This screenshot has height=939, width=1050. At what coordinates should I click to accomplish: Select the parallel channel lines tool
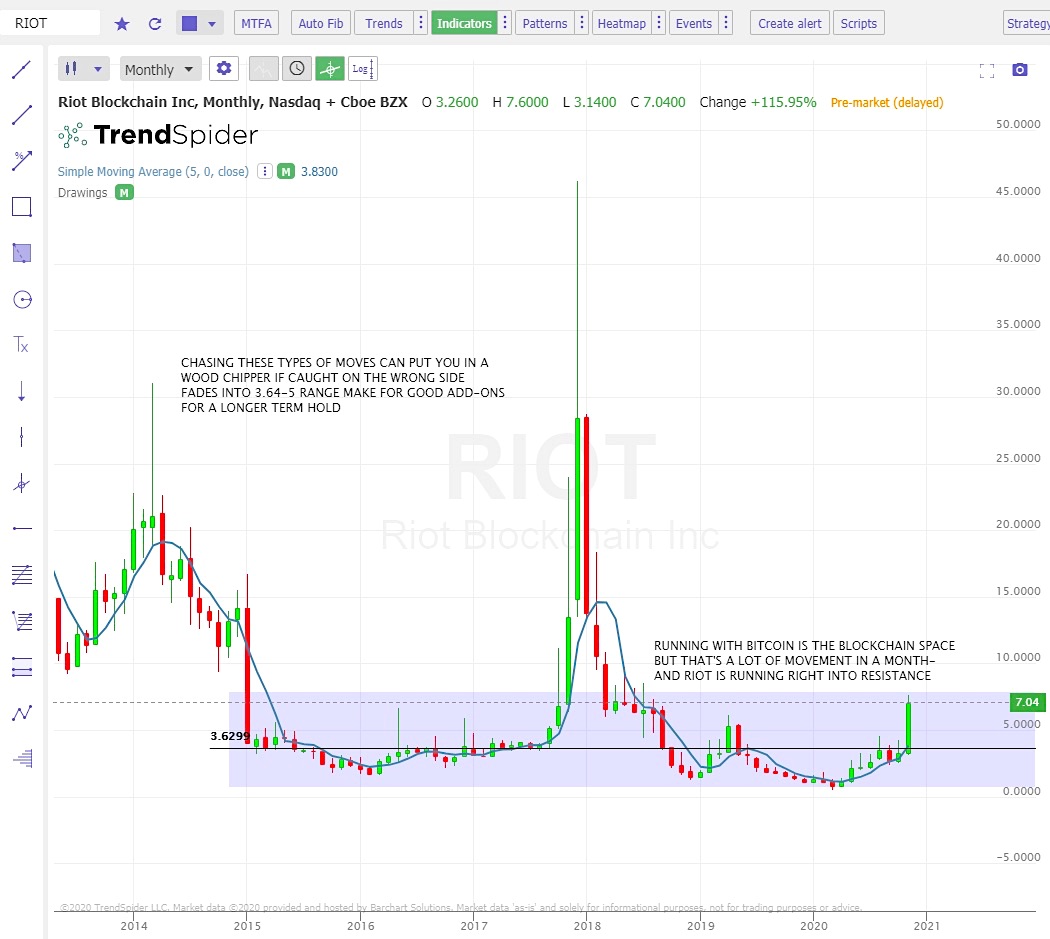point(21,667)
